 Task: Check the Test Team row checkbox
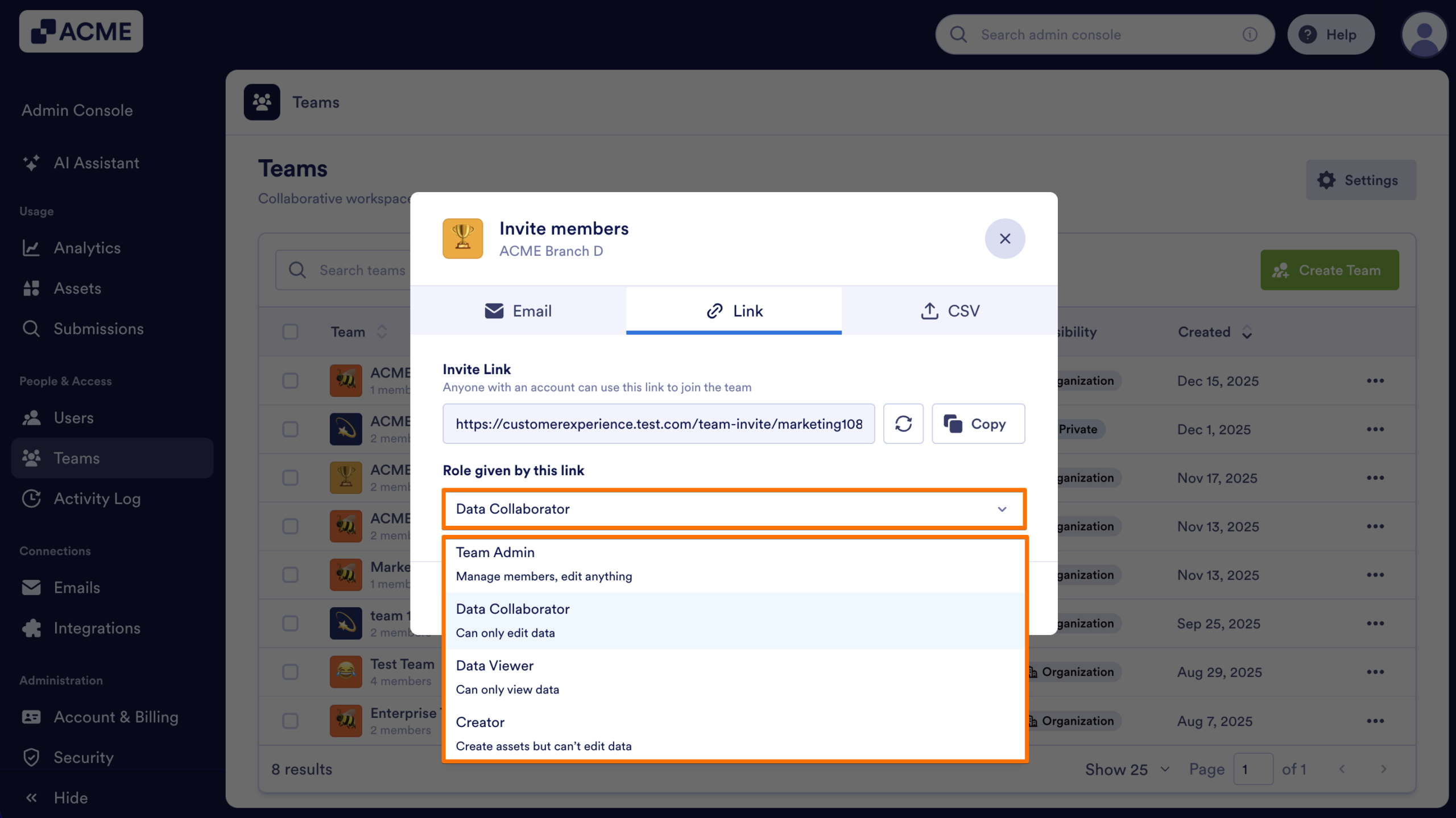pyautogui.click(x=291, y=672)
